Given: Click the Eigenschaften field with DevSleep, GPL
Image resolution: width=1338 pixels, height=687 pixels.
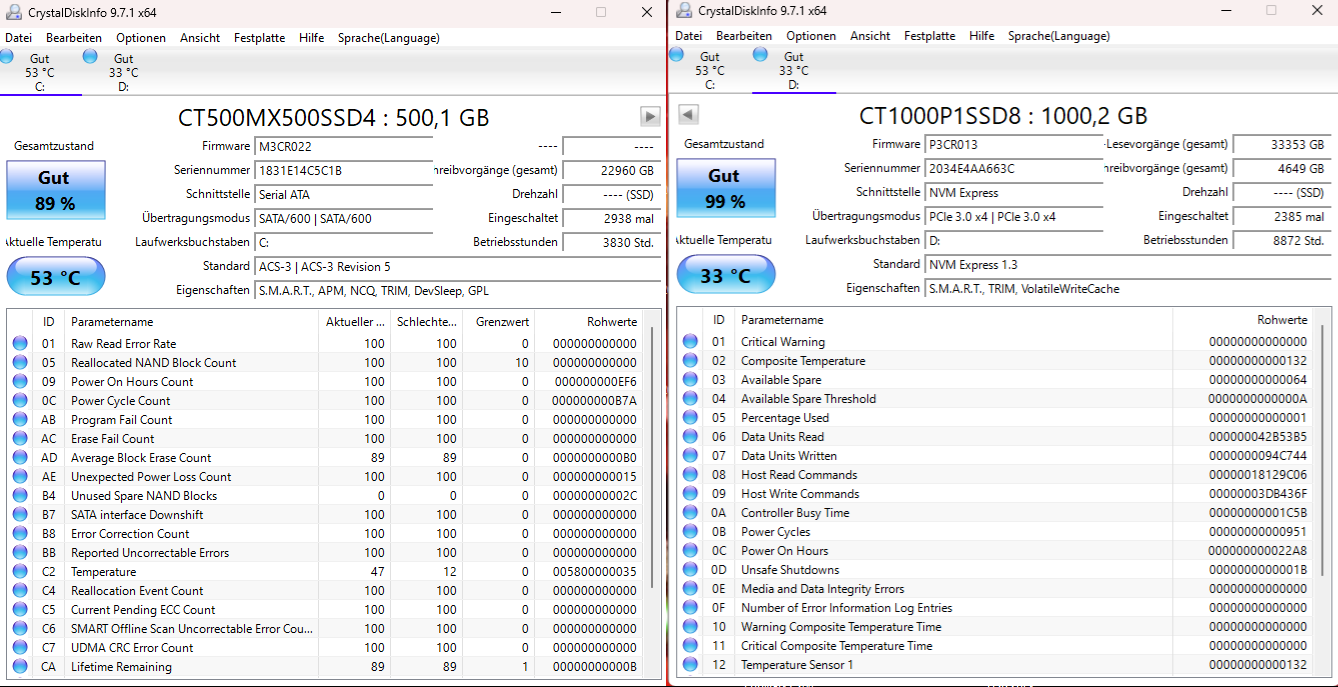Looking at the screenshot, I should tap(456, 290).
